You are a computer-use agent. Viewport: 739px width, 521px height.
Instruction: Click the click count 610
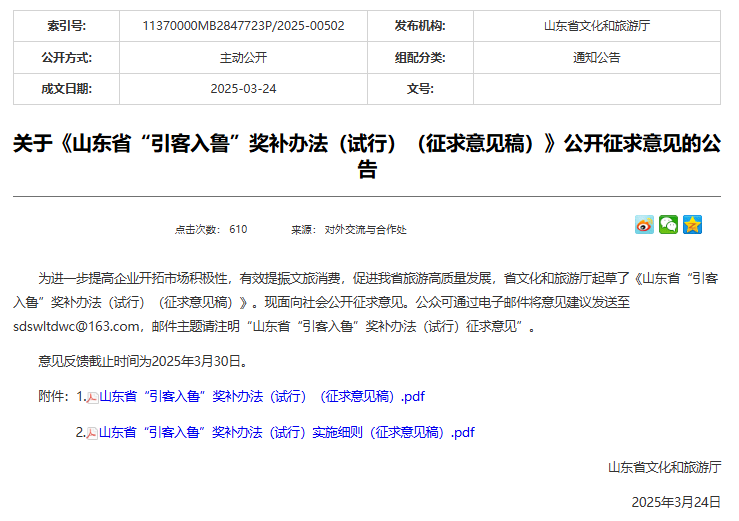tap(238, 230)
